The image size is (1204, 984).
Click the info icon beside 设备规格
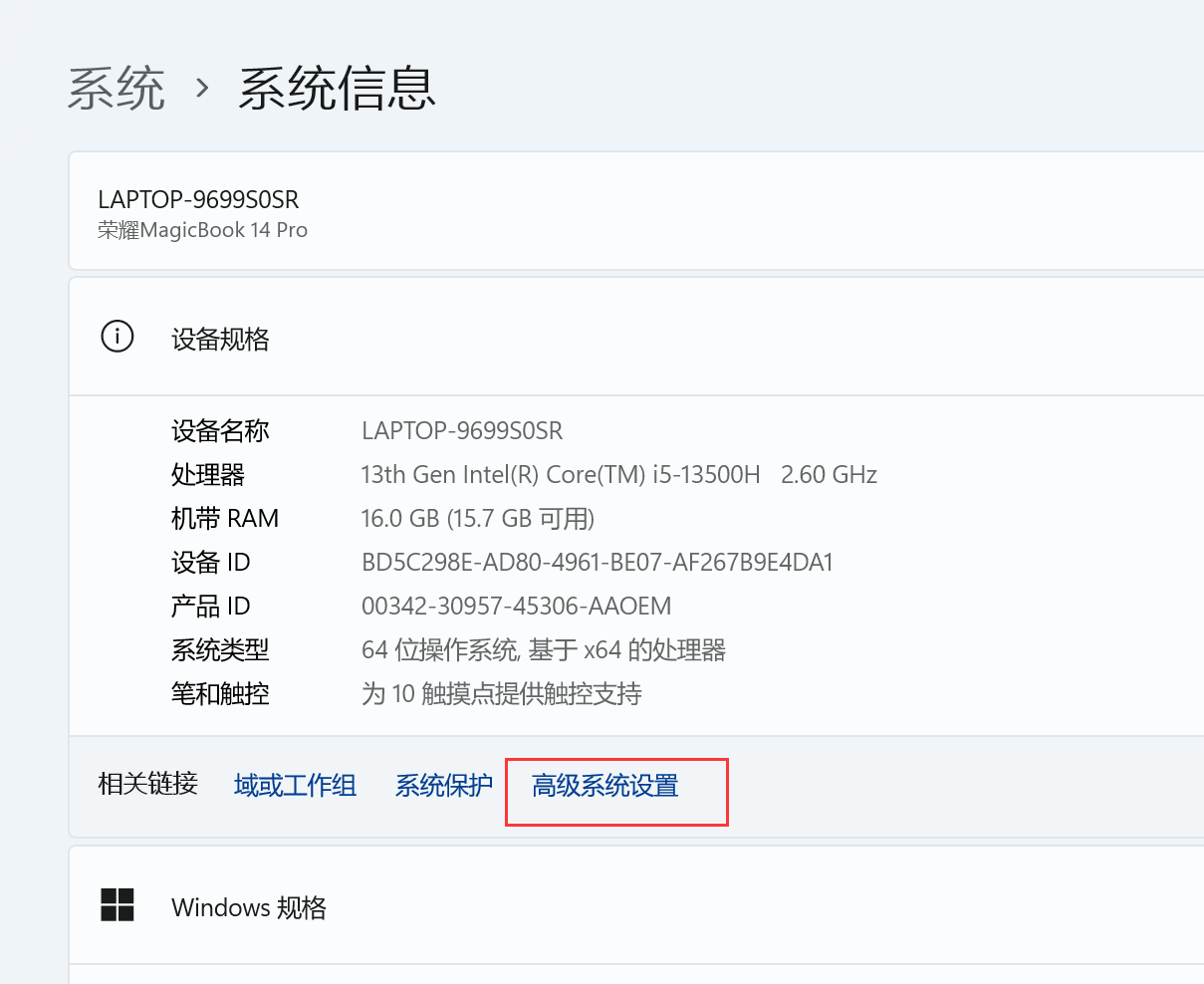click(x=118, y=337)
